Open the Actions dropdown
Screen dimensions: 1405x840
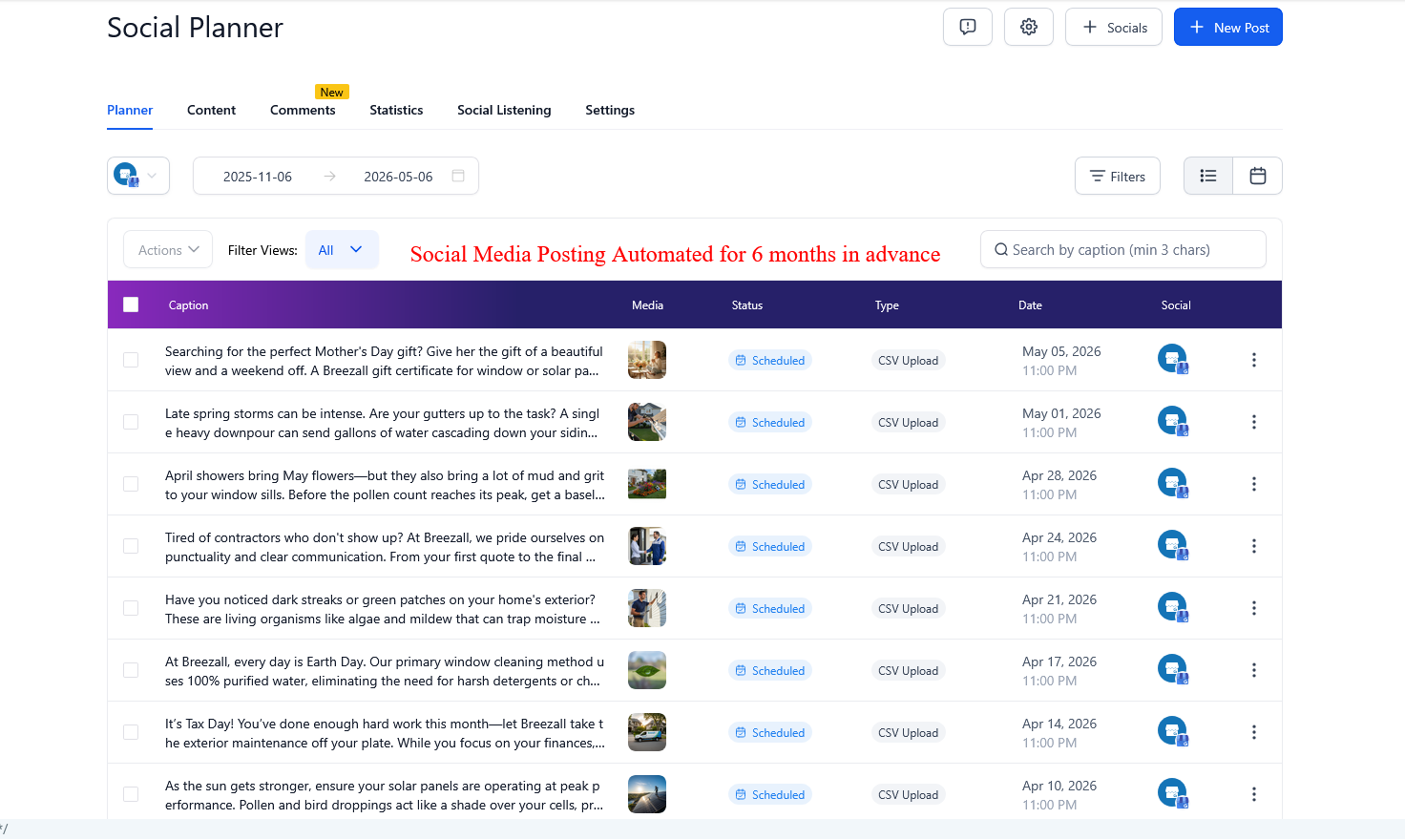[168, 250]
